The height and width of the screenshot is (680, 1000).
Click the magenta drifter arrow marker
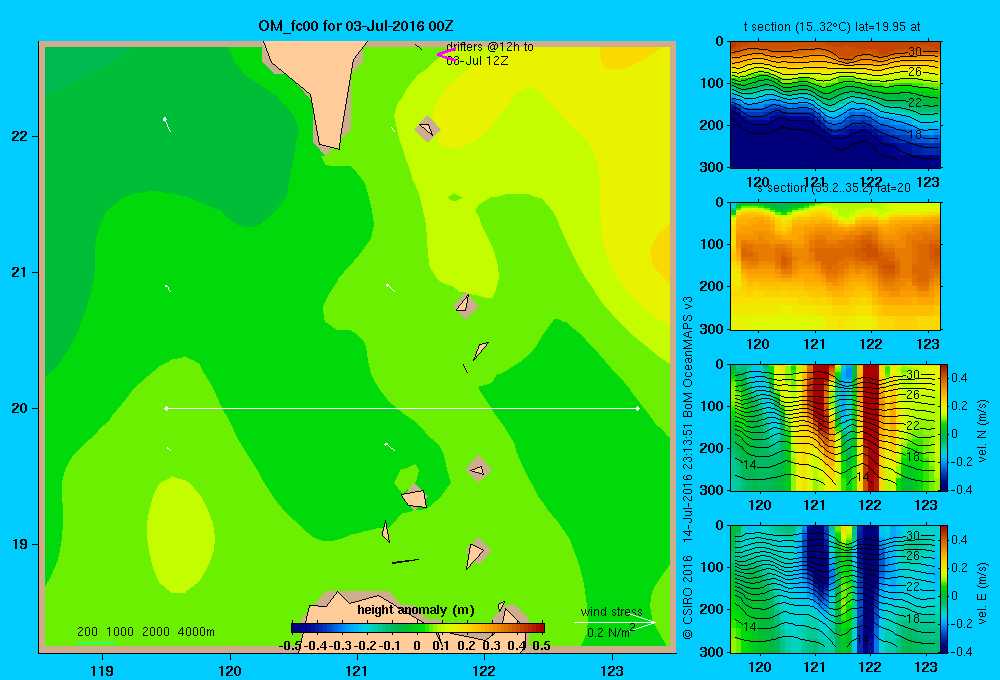[445, 54]
